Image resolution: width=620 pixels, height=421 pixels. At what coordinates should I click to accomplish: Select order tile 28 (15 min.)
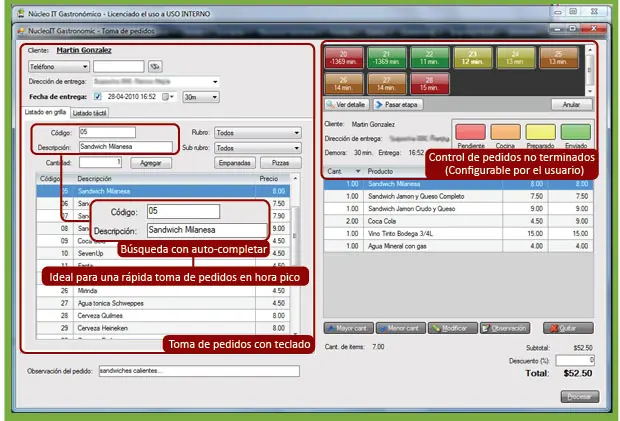pos(429,84)
